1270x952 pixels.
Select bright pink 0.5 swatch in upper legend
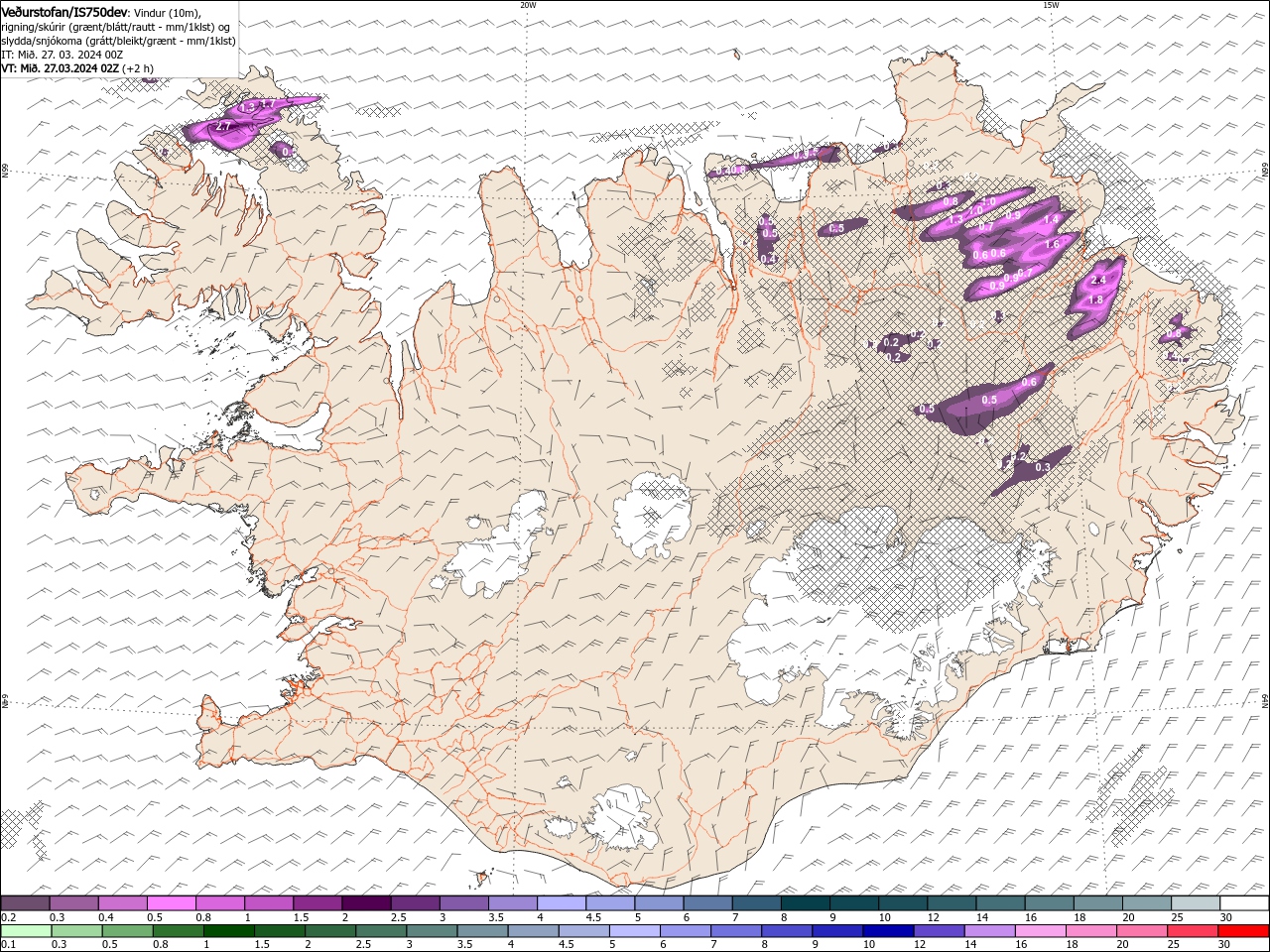pos(171,902)
